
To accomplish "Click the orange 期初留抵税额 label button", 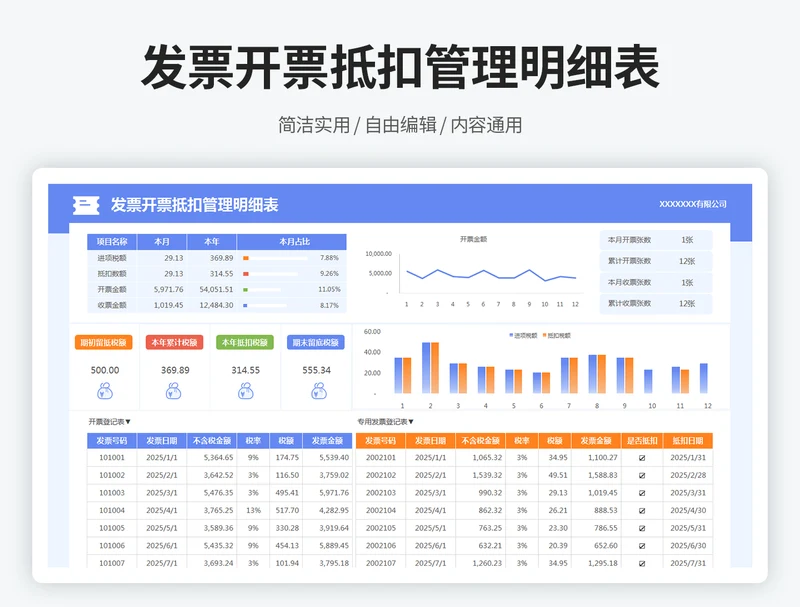I will click(x=104, y=343).
